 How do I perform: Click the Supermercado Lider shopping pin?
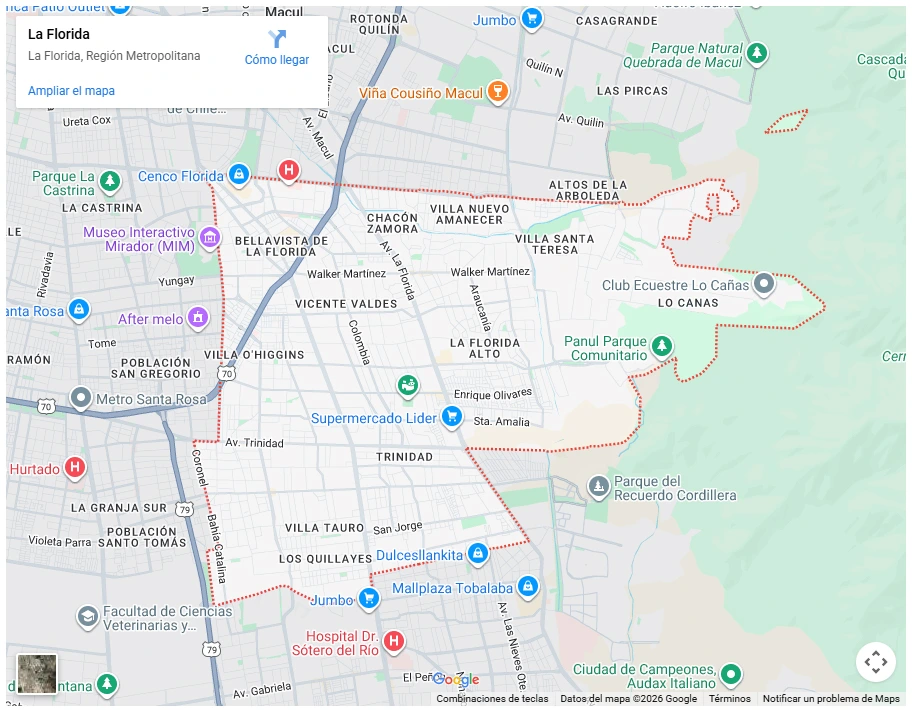tap(451, 418)
